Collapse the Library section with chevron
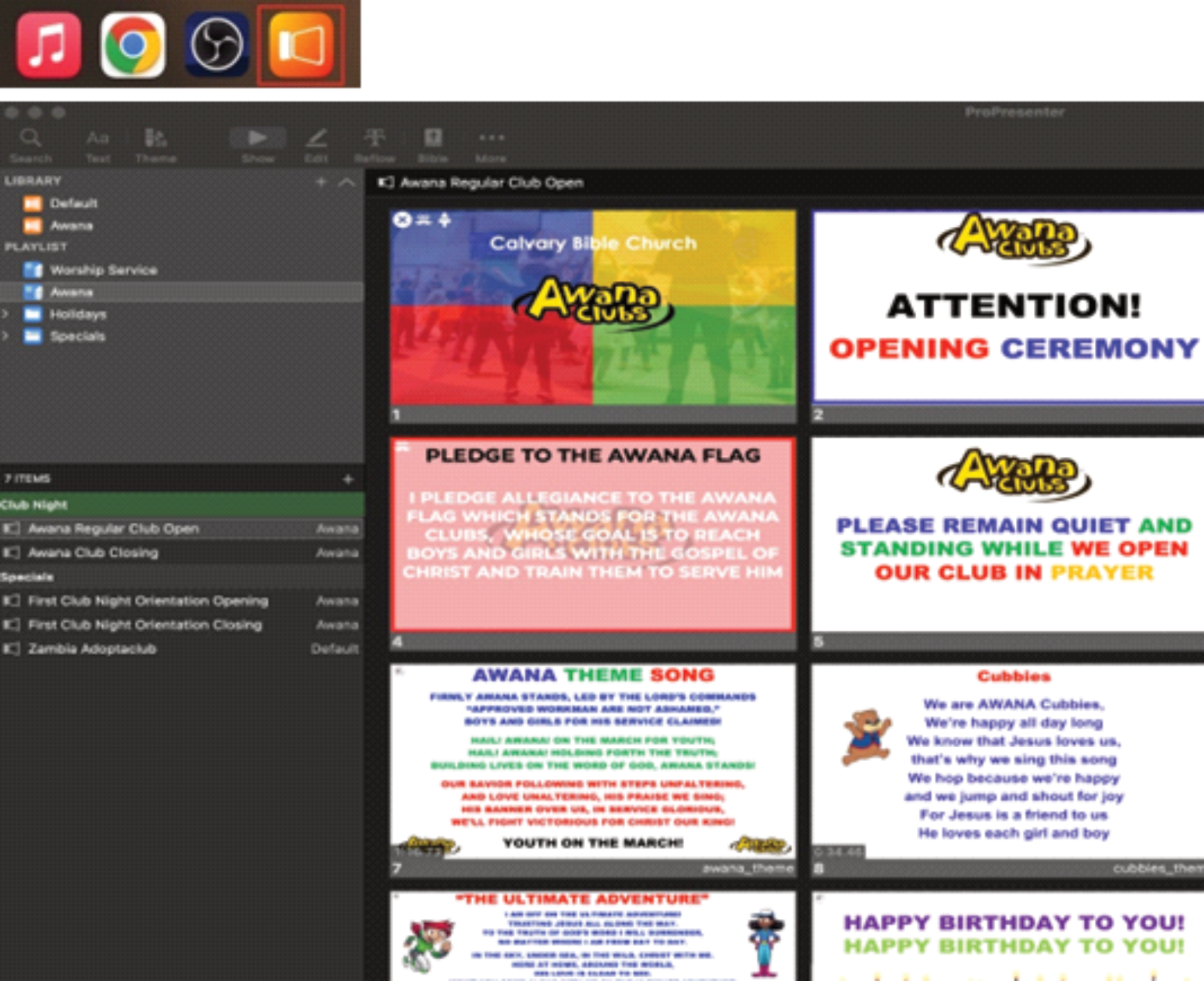 point(346,182)
